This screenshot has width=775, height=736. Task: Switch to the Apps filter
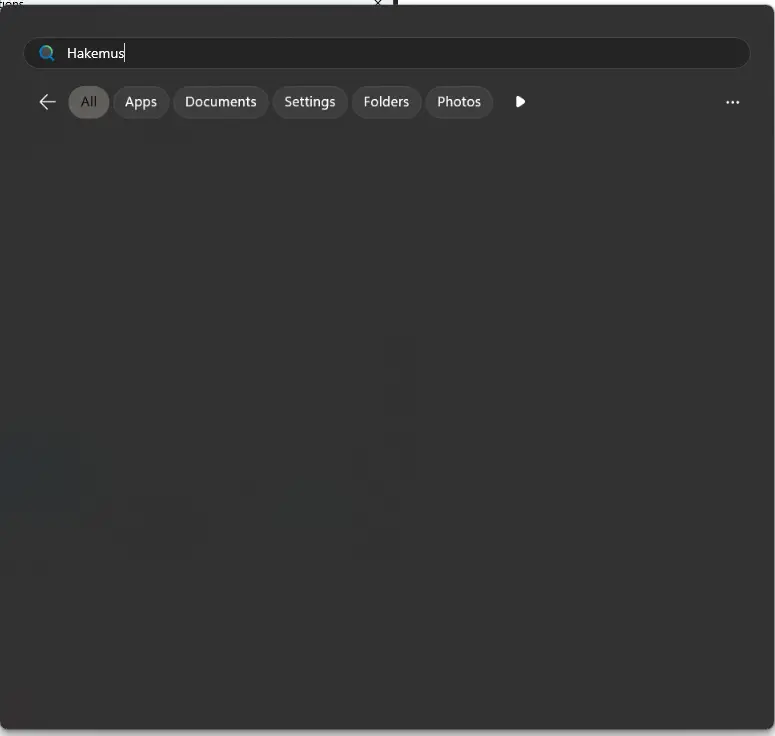141,102
